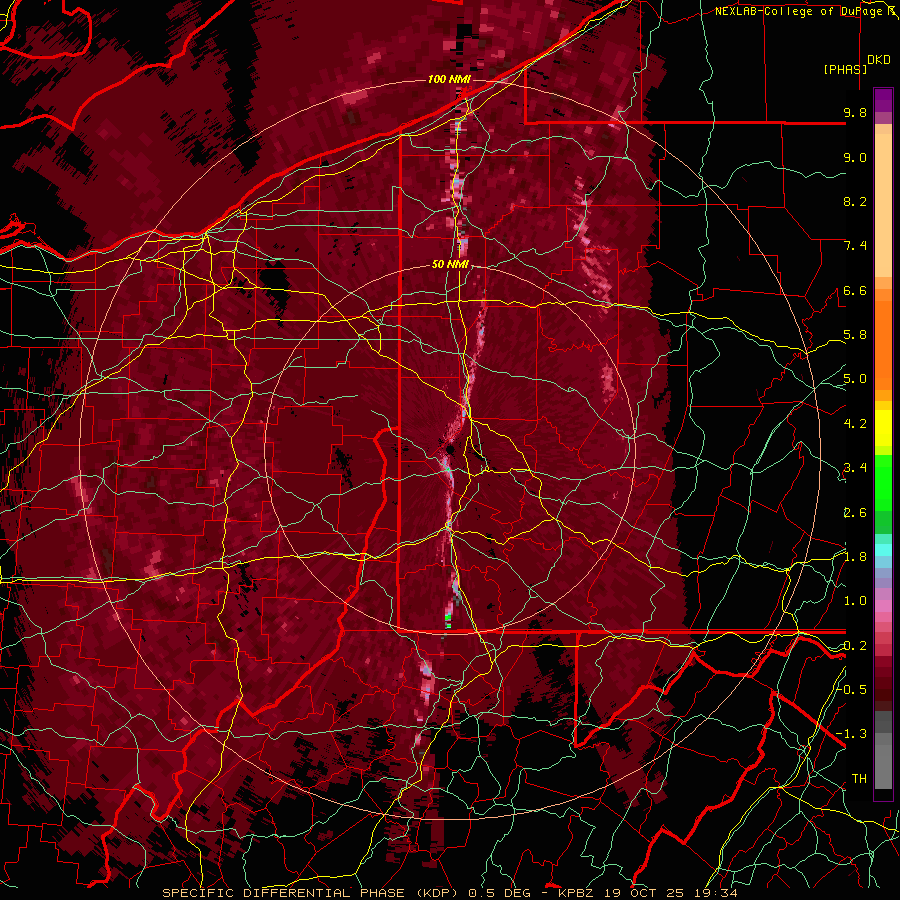The height and width of the screenshot is (900, 900).
Task: Click the -0.5 legend value
Action: pos(851,689)
